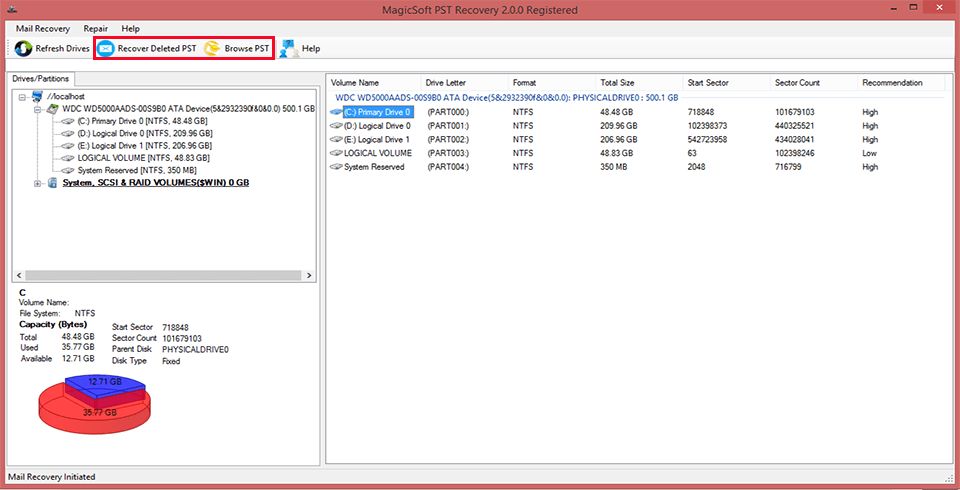Click the drive icon of LOGICAL VOLUME list row
Viewport: 960px width, 490px height.
(336, 153)
